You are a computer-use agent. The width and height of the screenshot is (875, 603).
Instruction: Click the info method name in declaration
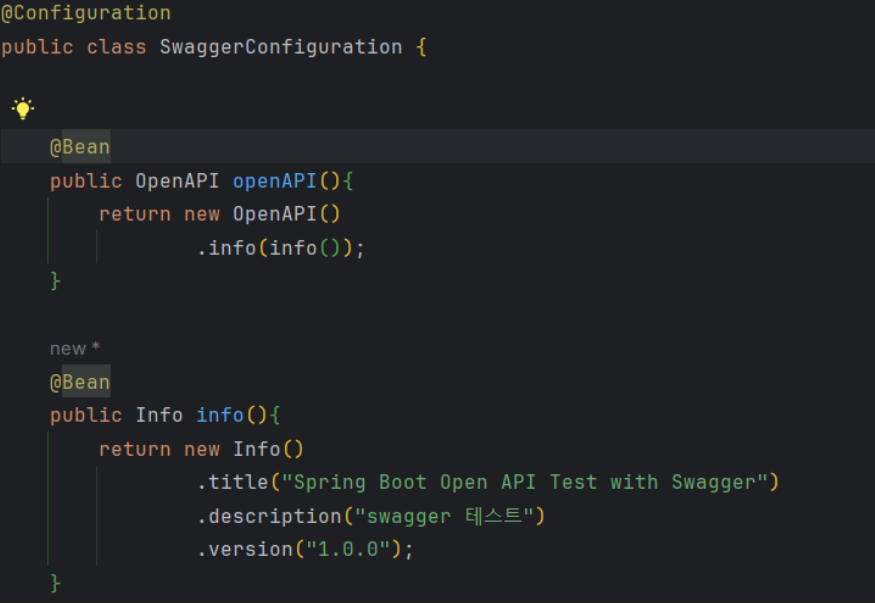pos(220,415)
